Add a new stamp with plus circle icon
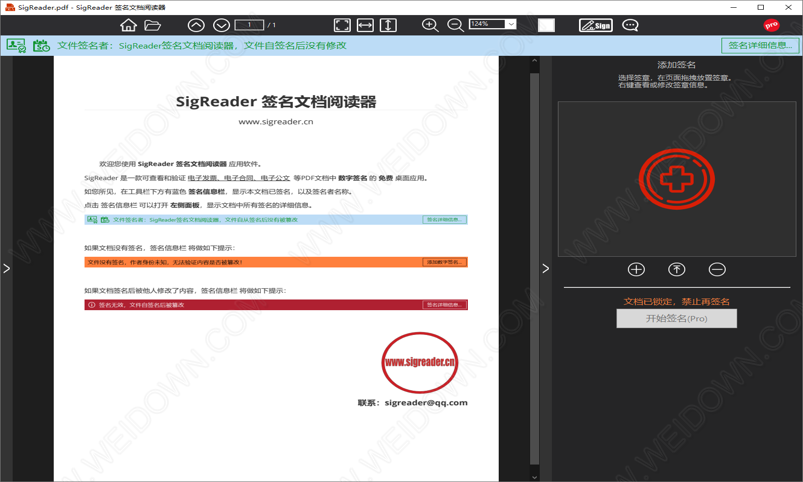The image size is (803, 482). pos(636,269)
